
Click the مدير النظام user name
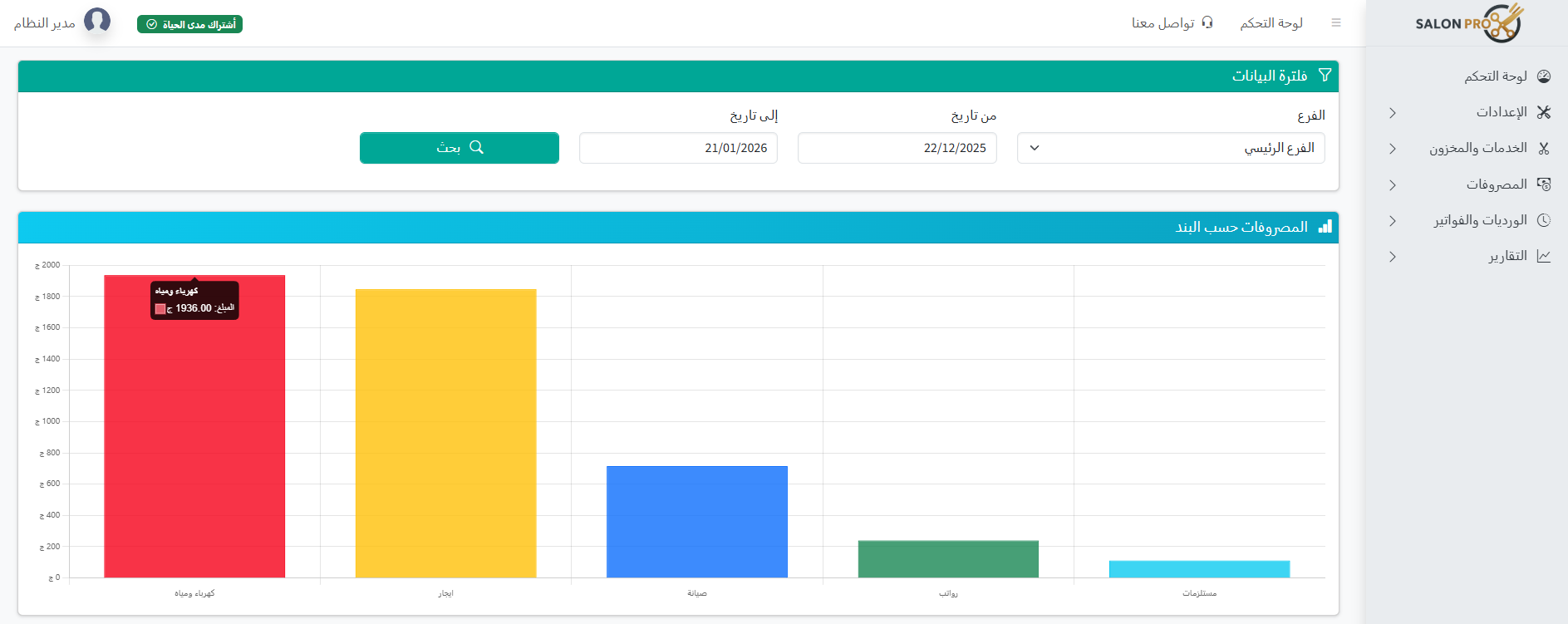click(45, 23)
